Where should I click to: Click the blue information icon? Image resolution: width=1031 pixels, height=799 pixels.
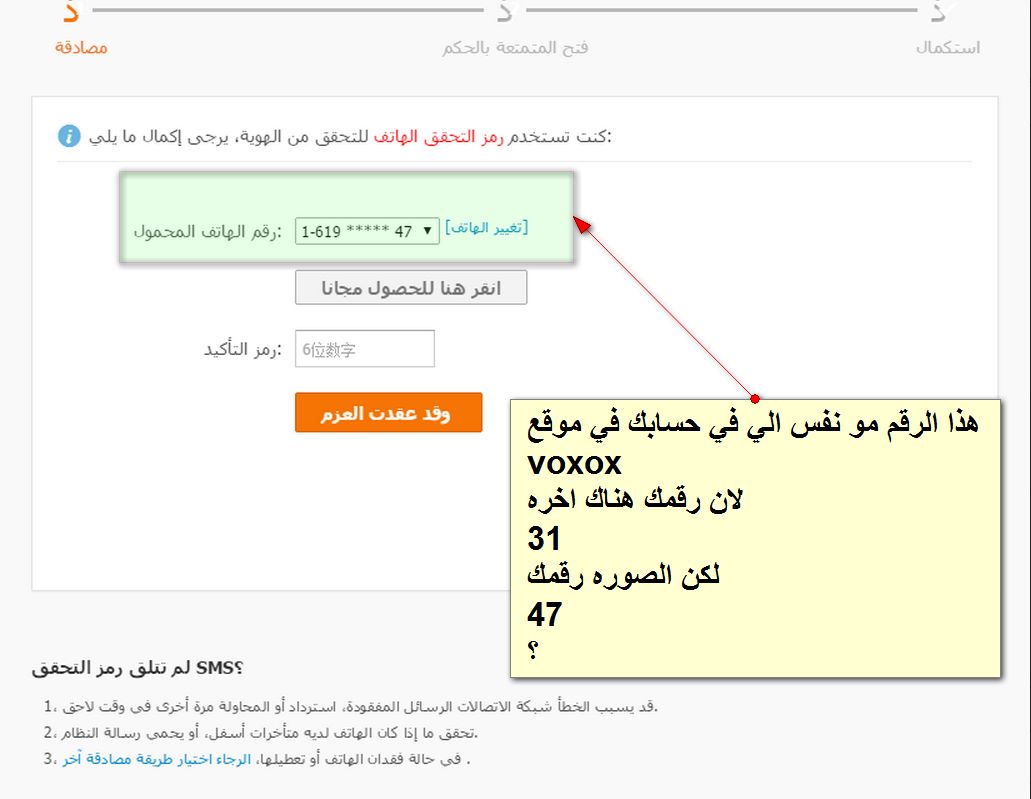[x=69, y=136]
